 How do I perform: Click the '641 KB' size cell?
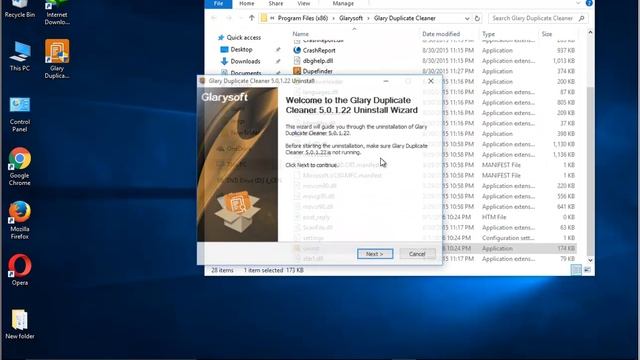(566, 207)
